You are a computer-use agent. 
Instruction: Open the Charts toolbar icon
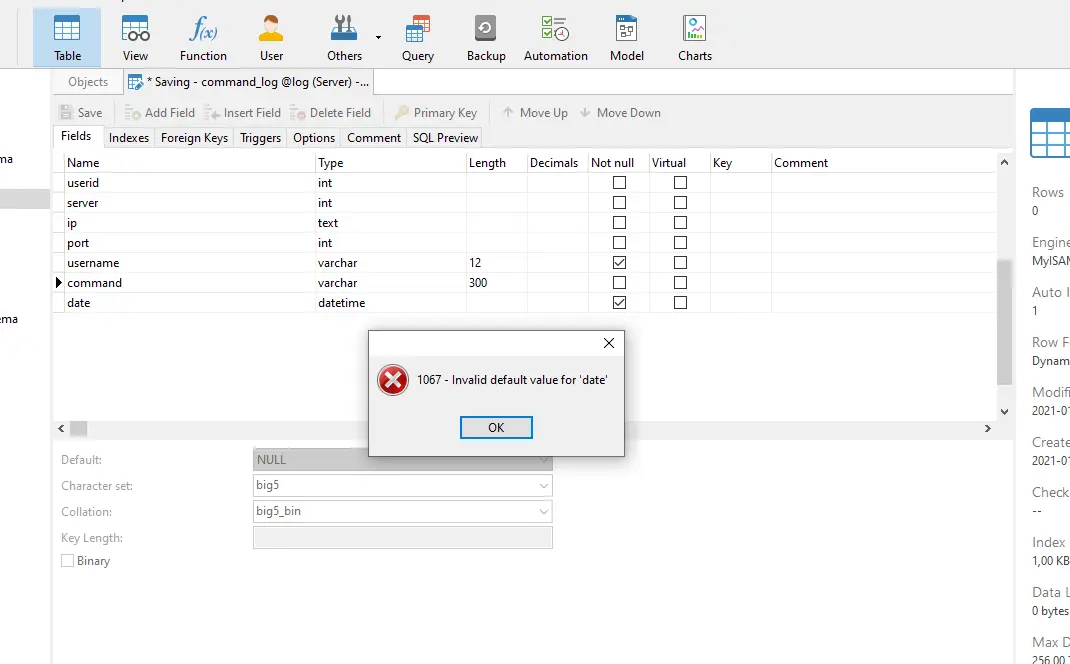point(694,37)
